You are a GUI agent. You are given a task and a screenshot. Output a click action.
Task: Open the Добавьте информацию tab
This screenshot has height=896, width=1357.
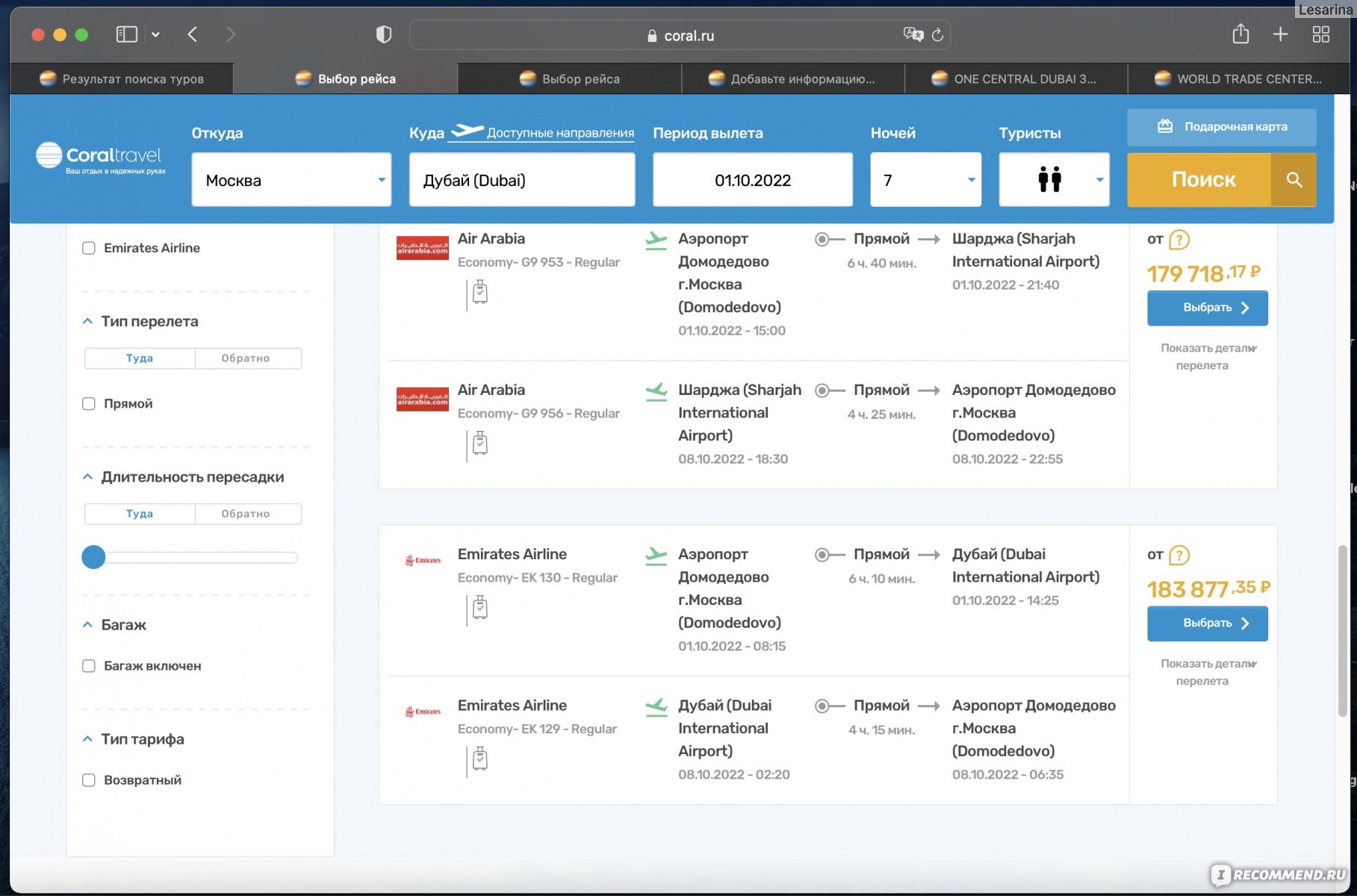[x=793, y=78]
